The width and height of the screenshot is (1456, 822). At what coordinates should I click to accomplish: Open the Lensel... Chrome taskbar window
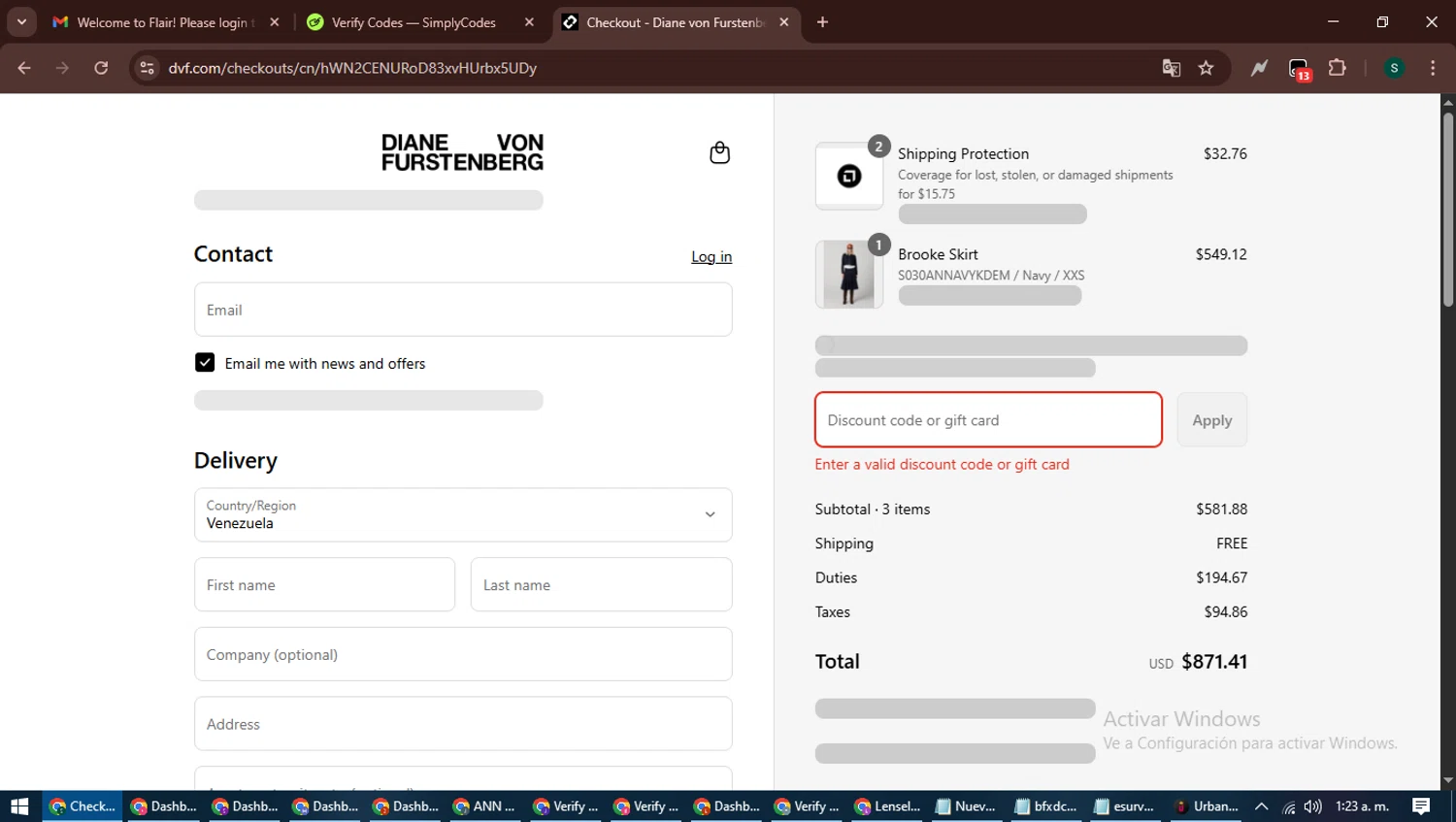[x=888, y=806]
